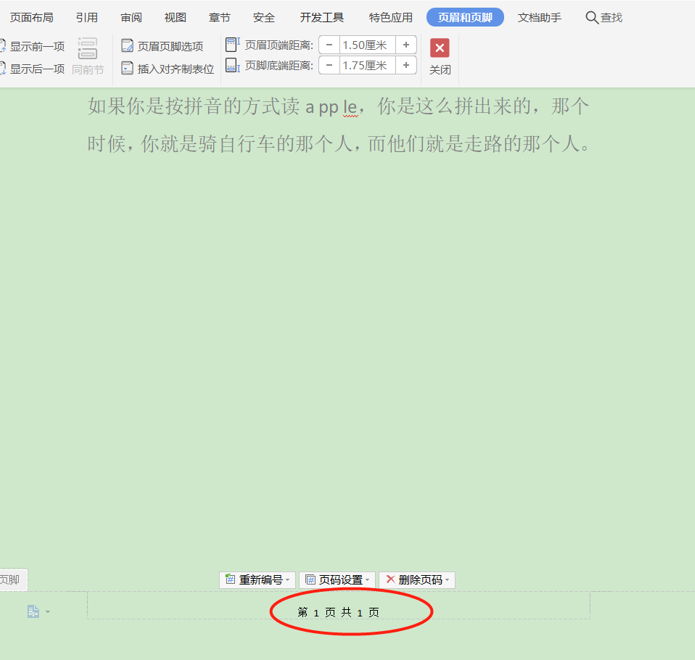Click the 插入对齐制表位 icon
The width and height of the screenshot is (695, 660).
point(127,68)
